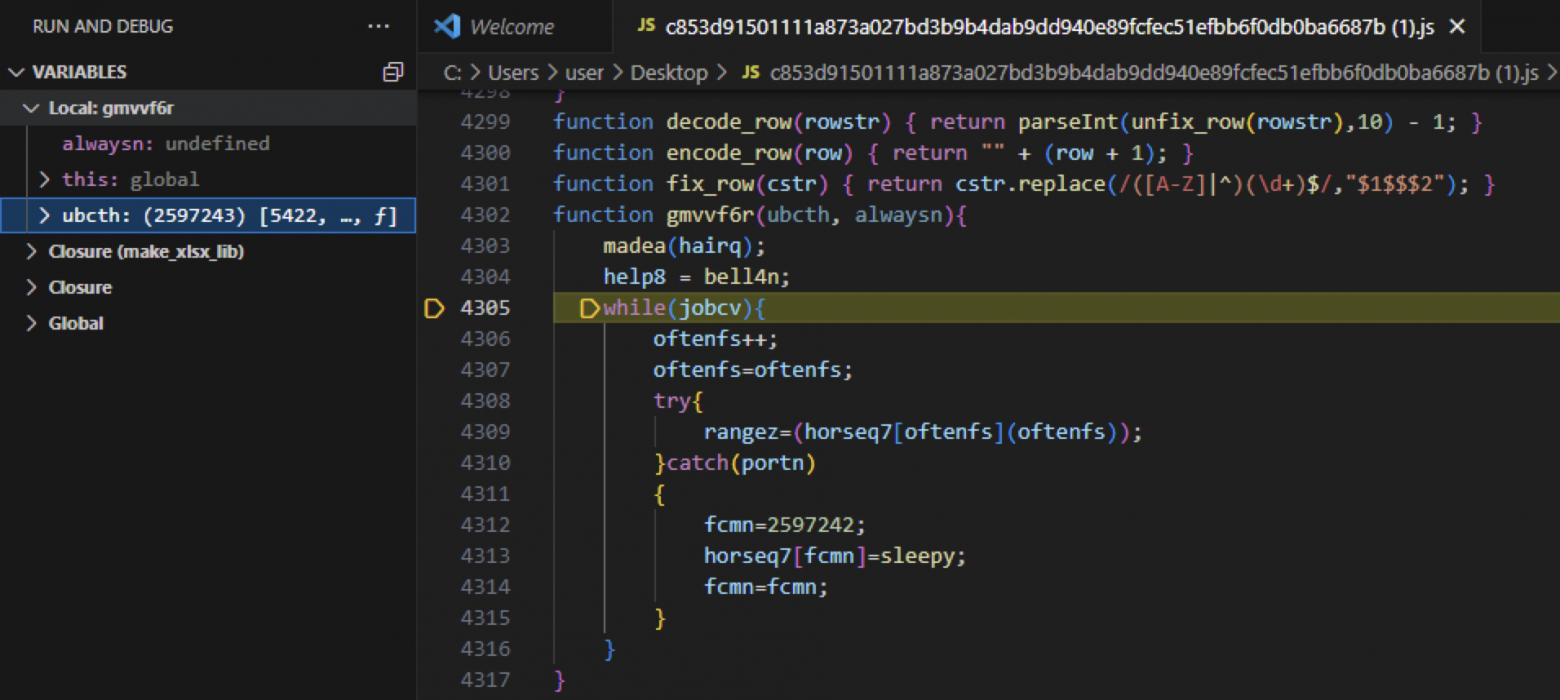This screenshot has width=1560, height=700.
Task: Click the chevron after the filename in the breadcrumb
Action: (x=1552, y=72)
